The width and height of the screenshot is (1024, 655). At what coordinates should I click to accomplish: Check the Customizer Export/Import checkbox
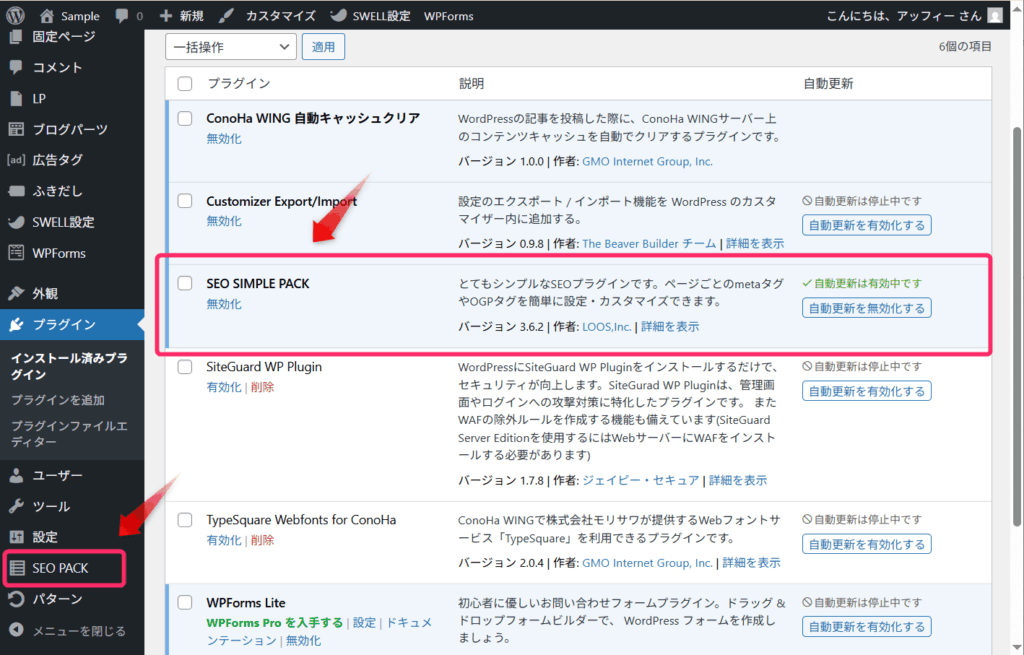[x=185, y=200]
